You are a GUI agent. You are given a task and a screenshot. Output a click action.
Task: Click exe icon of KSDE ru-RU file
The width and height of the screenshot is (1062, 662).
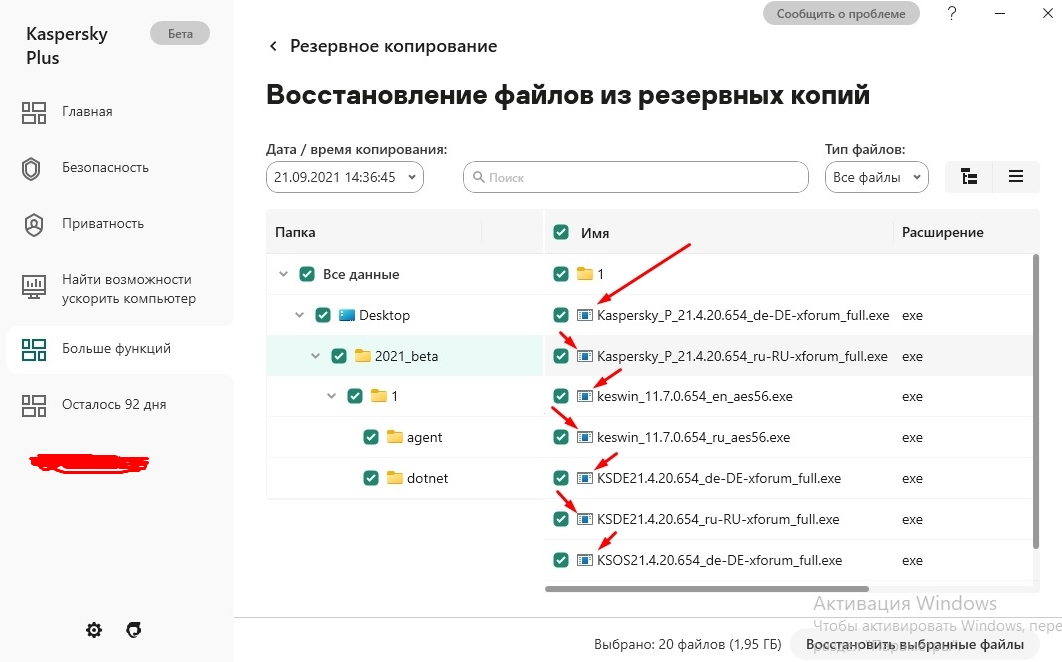[x=585, y=519]
